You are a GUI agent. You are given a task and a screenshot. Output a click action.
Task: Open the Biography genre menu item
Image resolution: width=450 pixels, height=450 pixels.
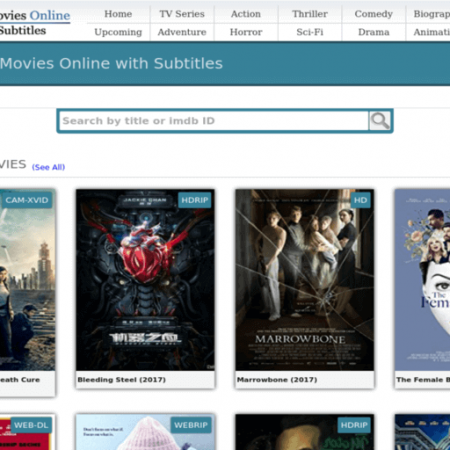432,14
